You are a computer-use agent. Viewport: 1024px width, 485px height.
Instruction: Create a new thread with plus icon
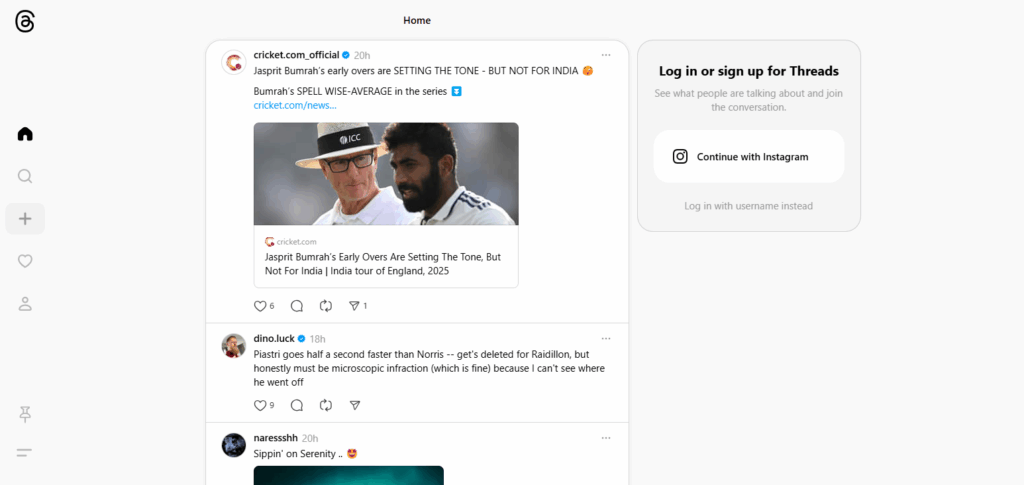[x=25, y=219]
